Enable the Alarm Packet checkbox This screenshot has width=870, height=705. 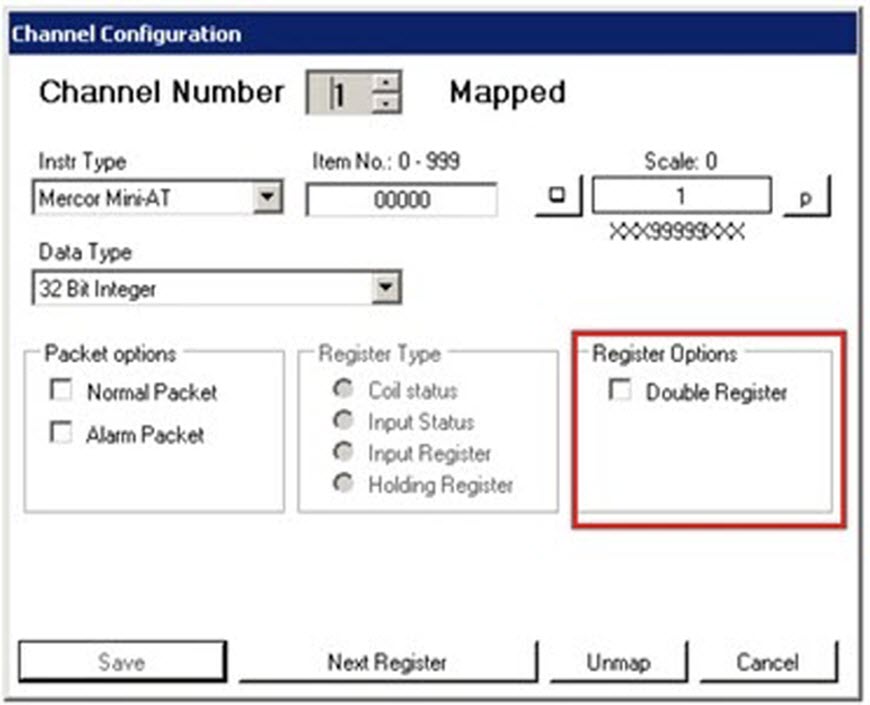coord(61,434)
